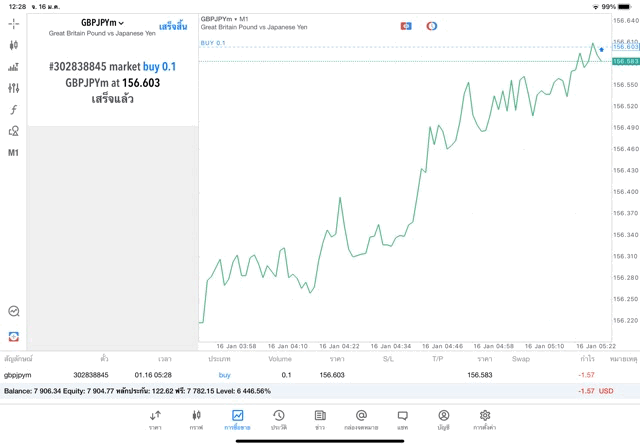Image resolution: width=640 pixels, height=447 pixels.
Task: Open the objects shapes icon in sidebar
Action: click(x=14, y=131)
